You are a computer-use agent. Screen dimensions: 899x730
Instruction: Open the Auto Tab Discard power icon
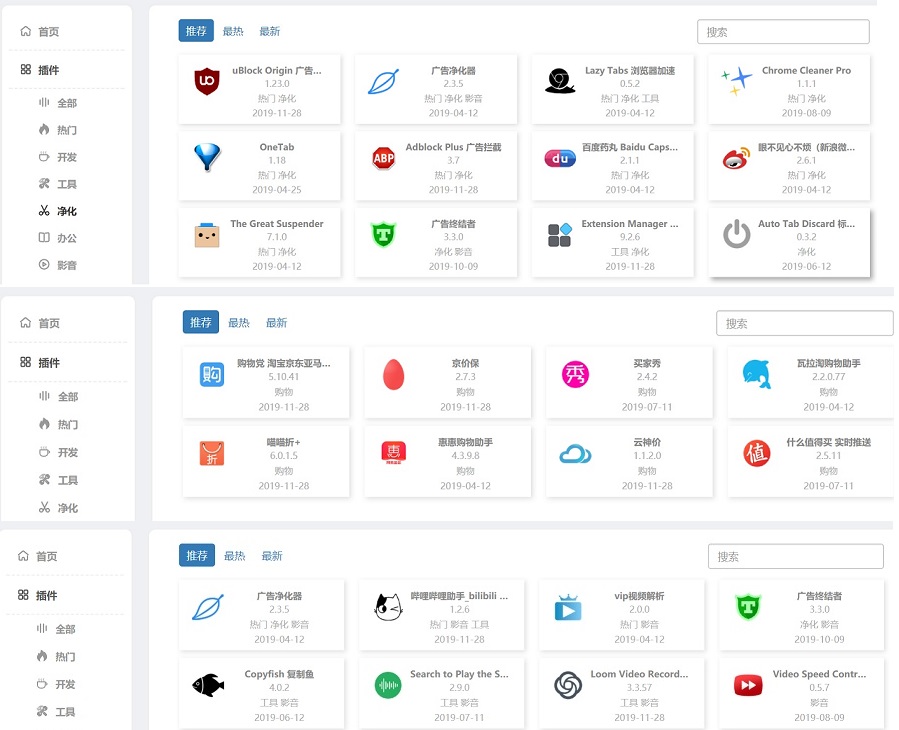tap(737, 234)
